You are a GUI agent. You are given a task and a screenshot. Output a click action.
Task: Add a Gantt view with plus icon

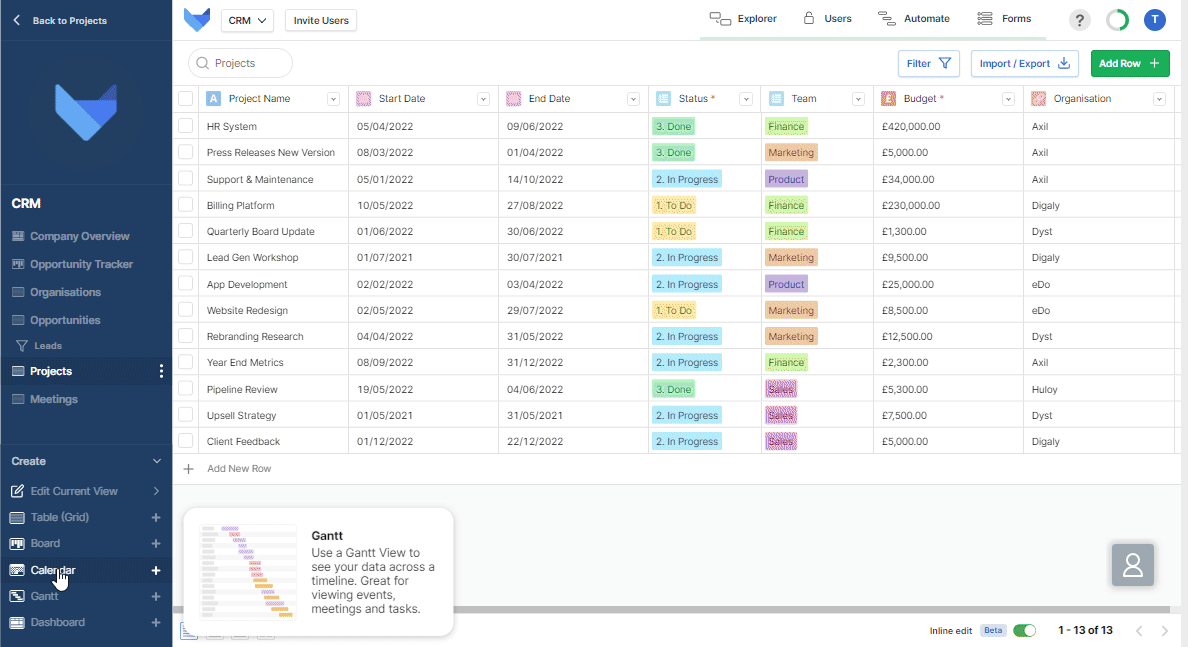(x=155, y=596)
